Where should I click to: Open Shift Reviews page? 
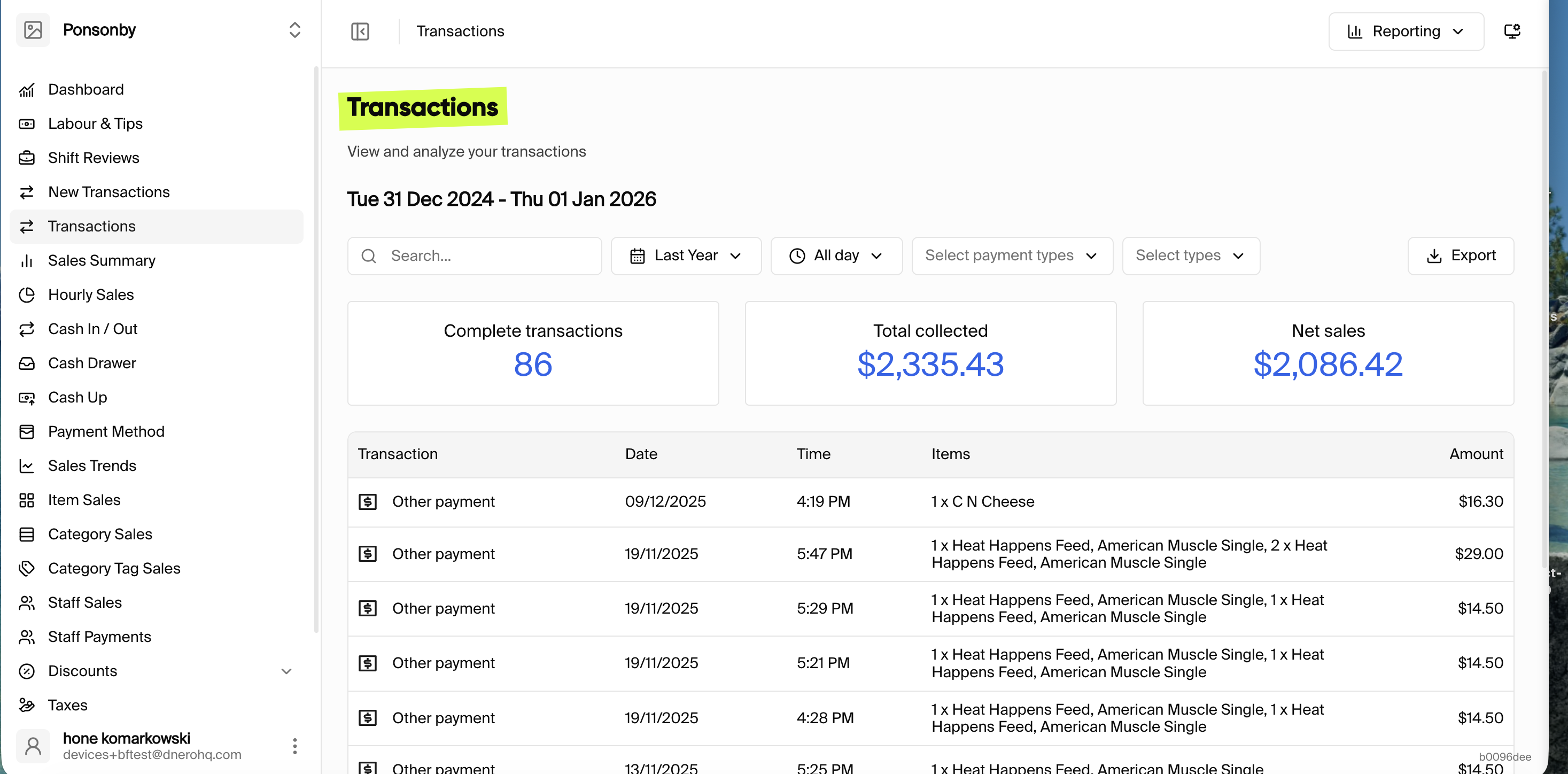(157, 158)
